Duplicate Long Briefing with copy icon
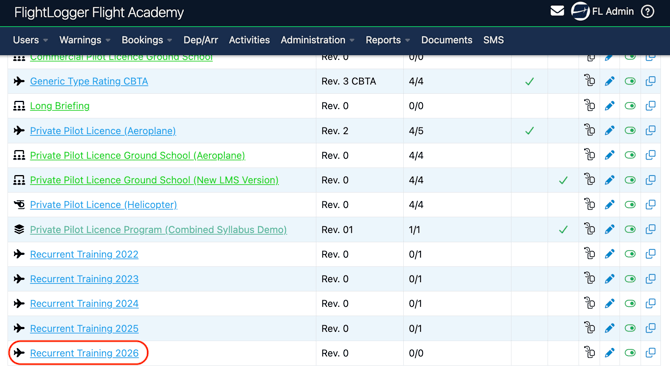The height and width of the screenshot is (372, 670). (650, 105)
